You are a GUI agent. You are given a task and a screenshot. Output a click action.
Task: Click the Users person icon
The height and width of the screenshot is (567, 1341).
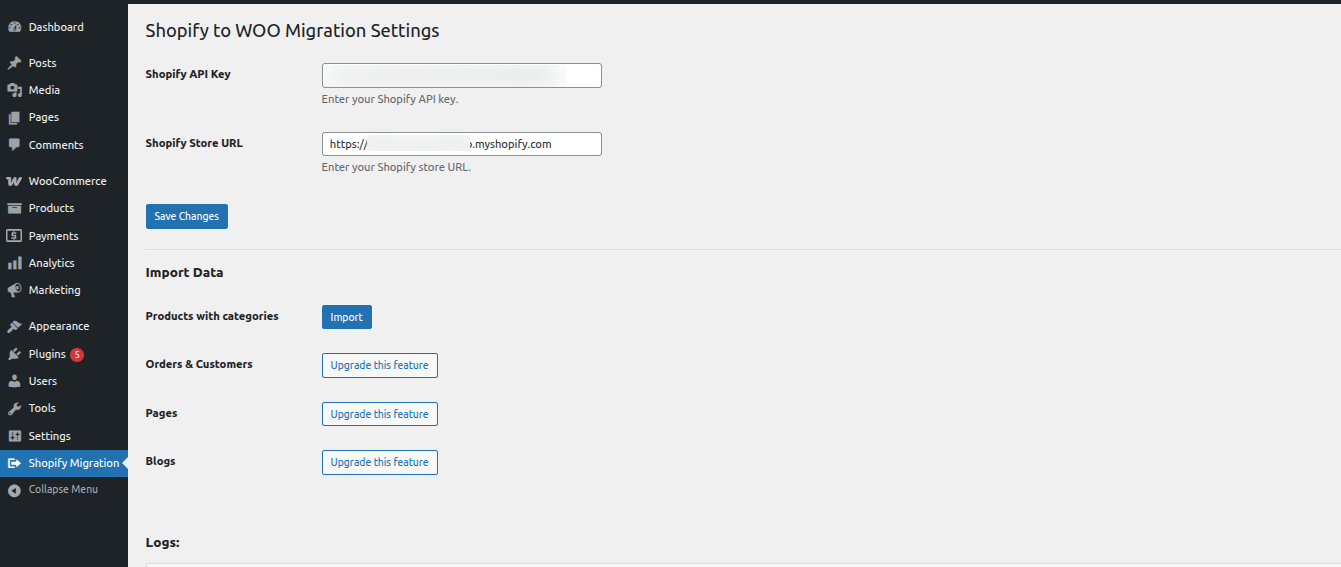(14, 381)
